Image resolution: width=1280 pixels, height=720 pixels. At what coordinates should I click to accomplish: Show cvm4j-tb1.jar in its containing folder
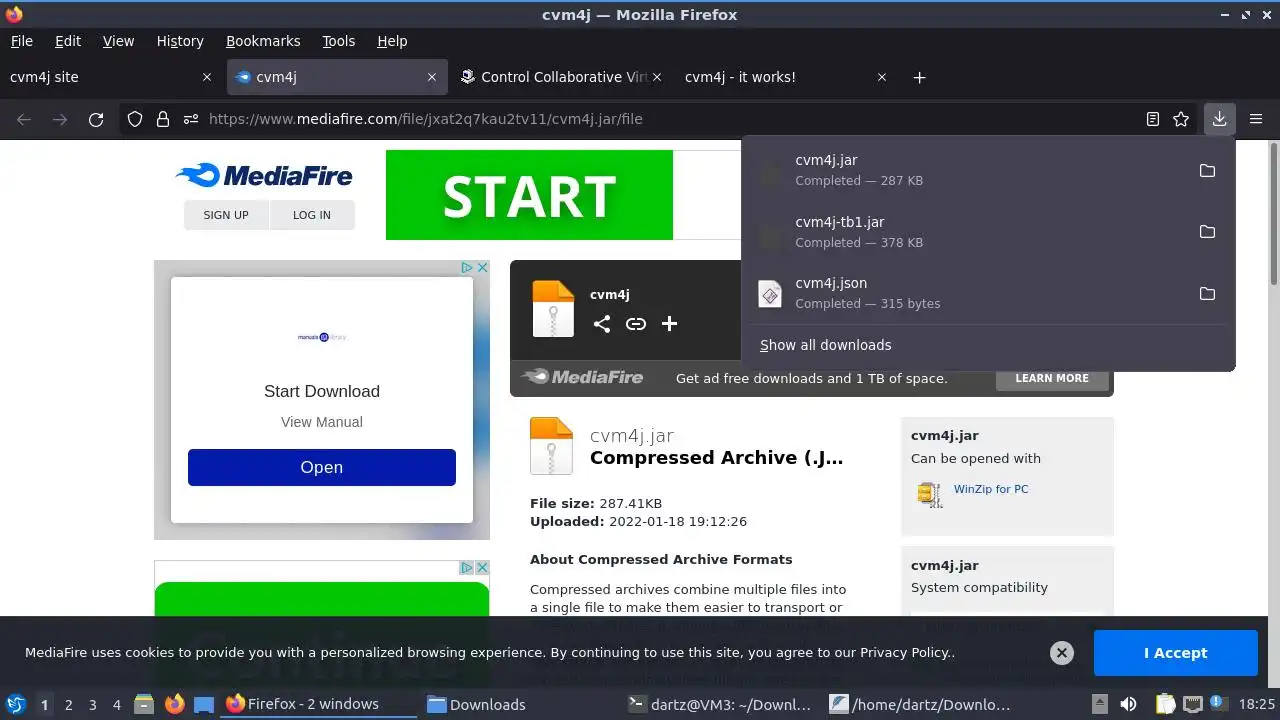coord(1207,232)
